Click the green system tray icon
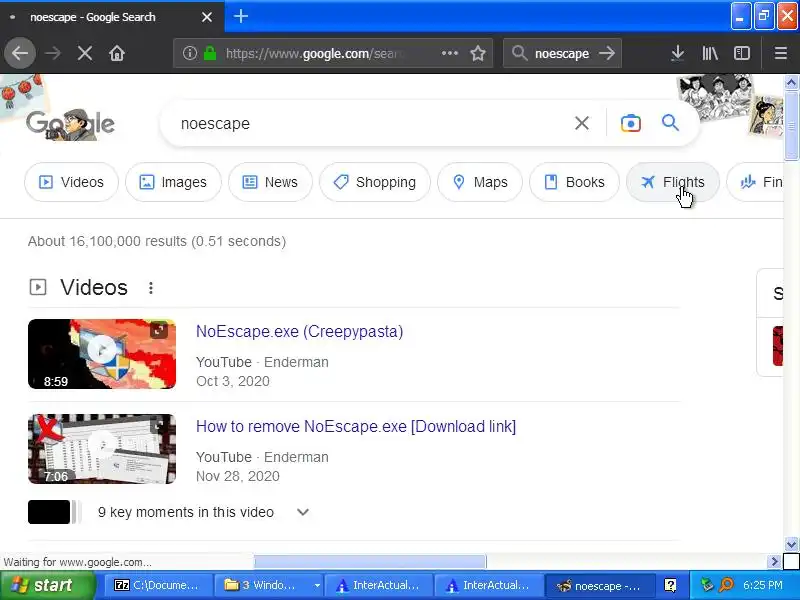 [707, 585]
